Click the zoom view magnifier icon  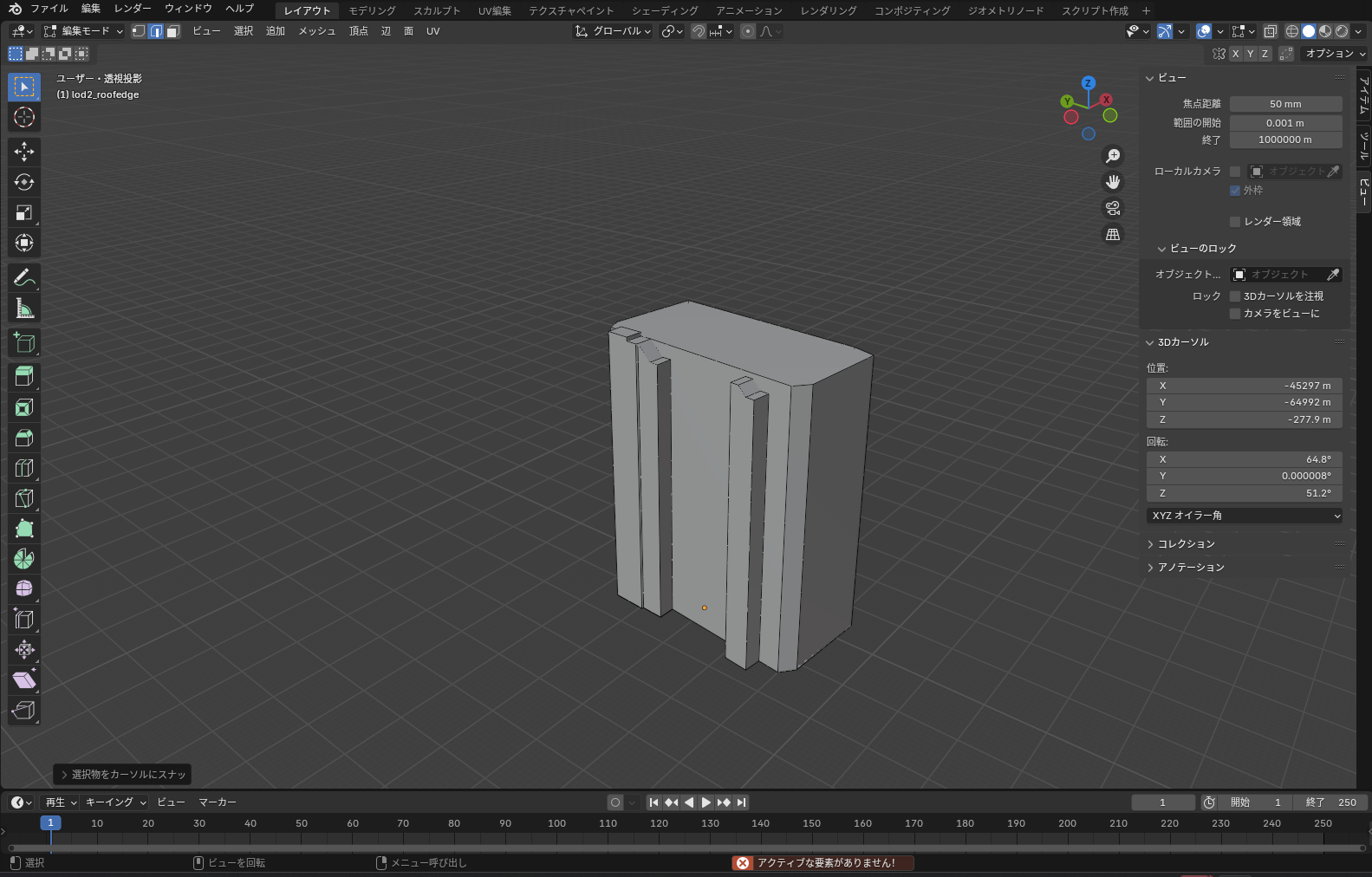1113,156
